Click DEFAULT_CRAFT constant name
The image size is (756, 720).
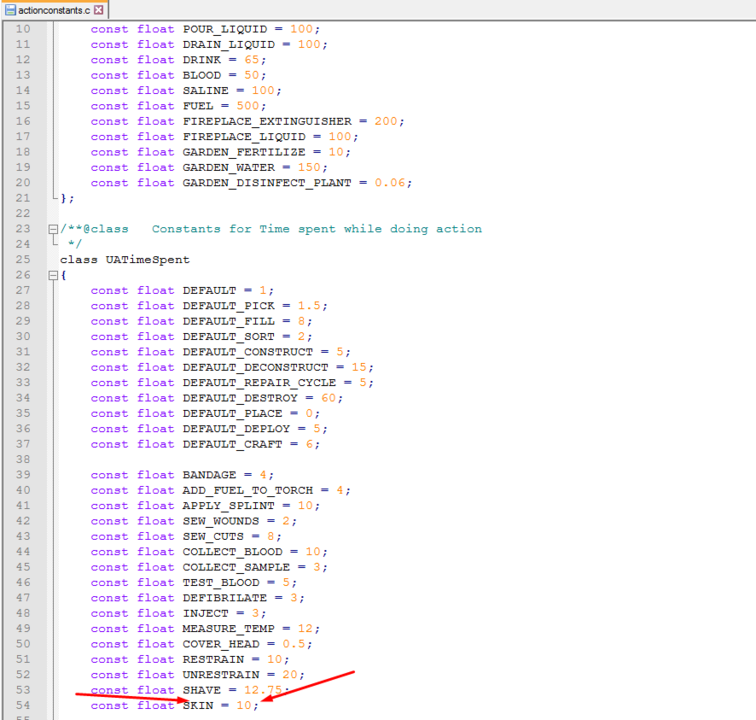[232, 444]
